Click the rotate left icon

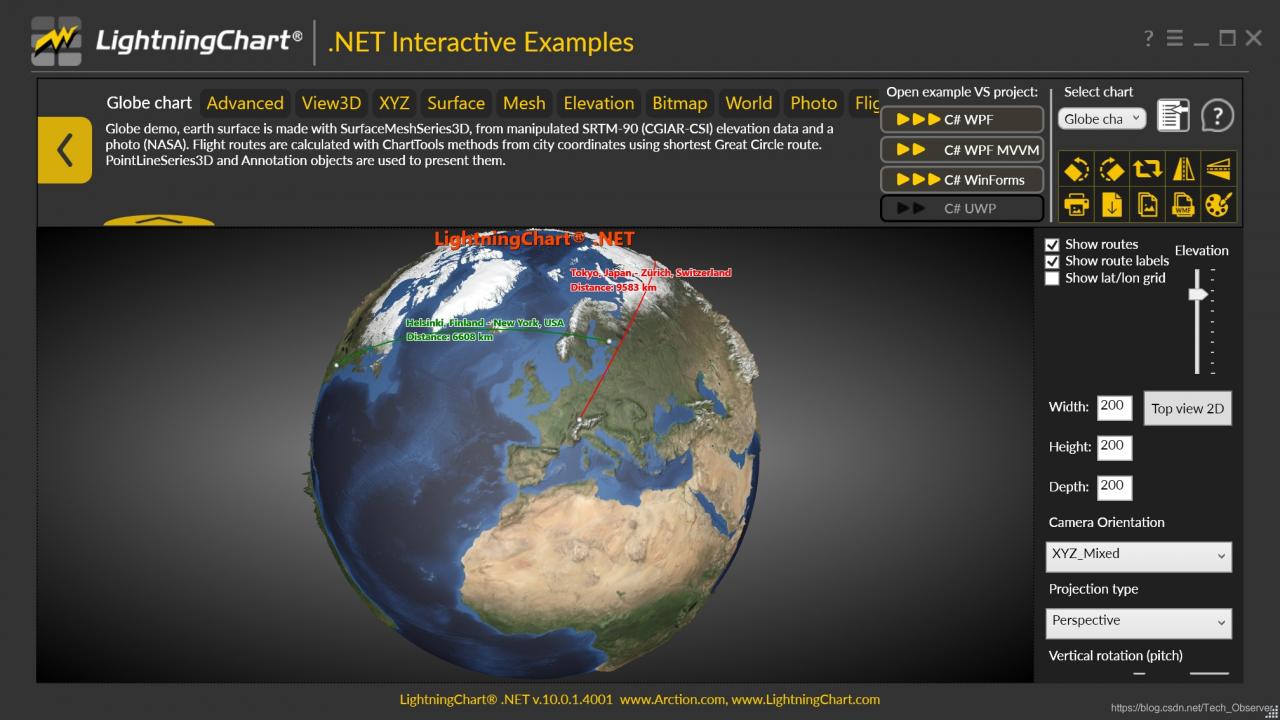point(1077,169)
